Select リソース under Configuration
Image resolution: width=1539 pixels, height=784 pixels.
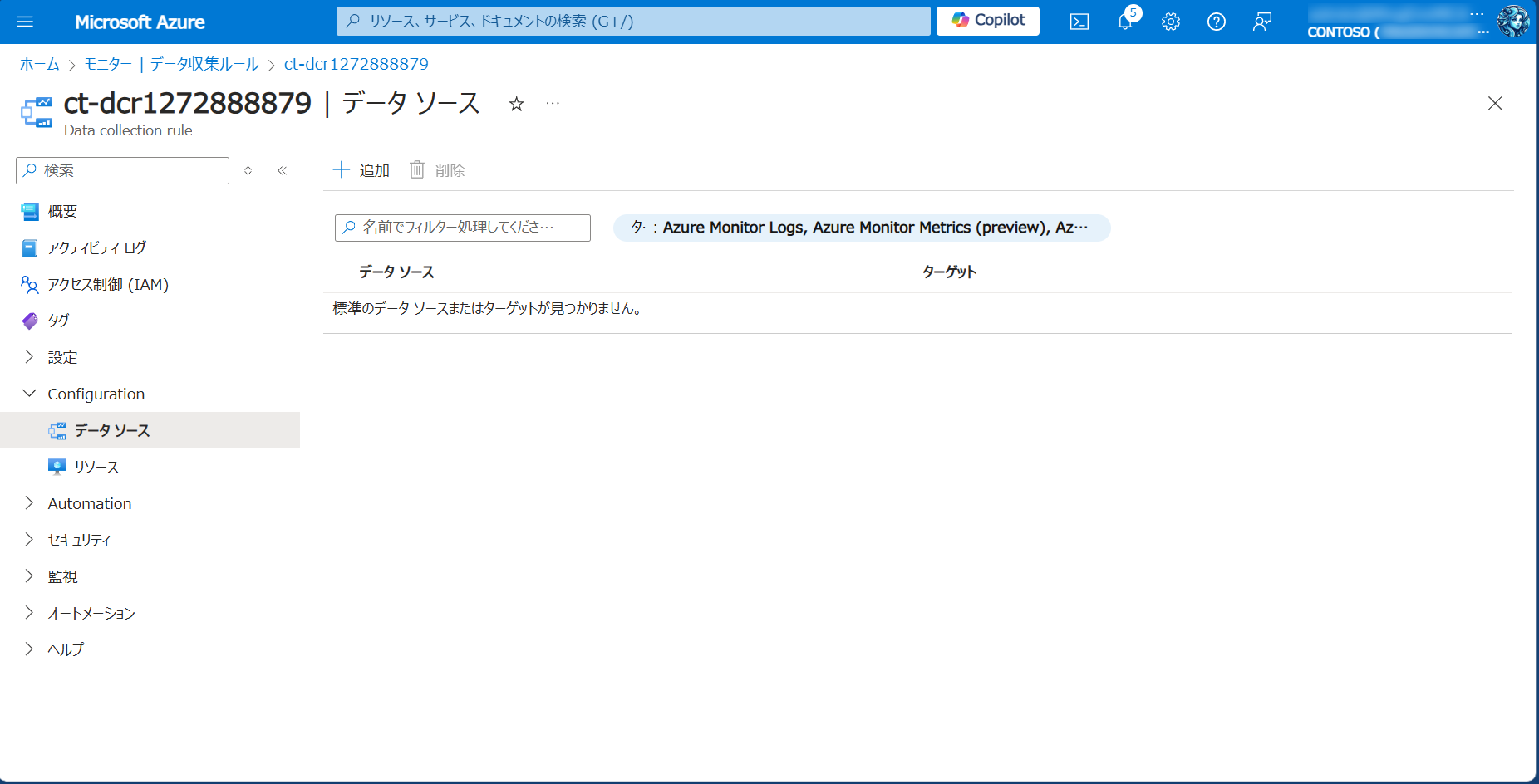(x=96, y=467)
